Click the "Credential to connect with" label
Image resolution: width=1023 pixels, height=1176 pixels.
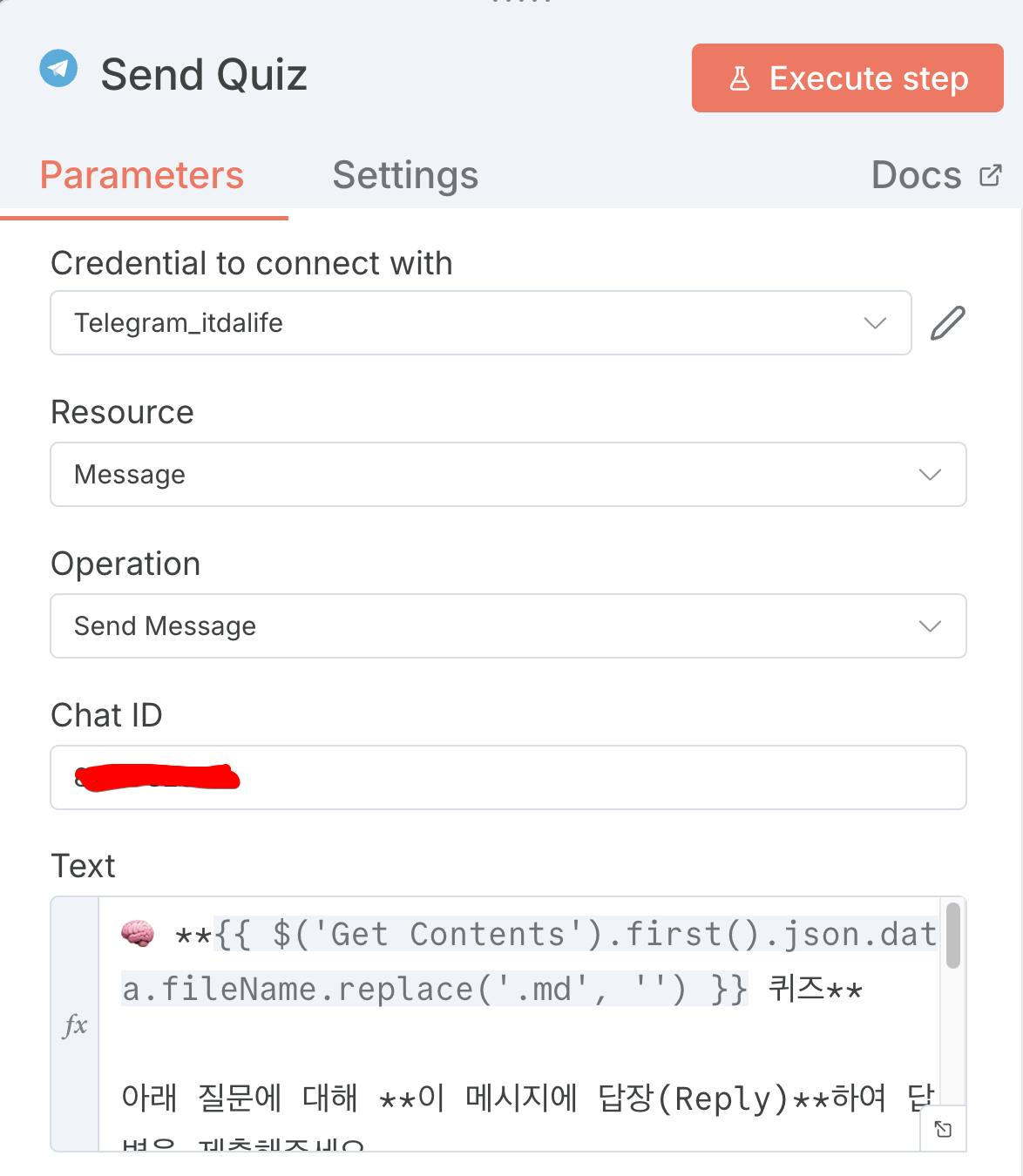pyautogui.click(x=252, y=263)
